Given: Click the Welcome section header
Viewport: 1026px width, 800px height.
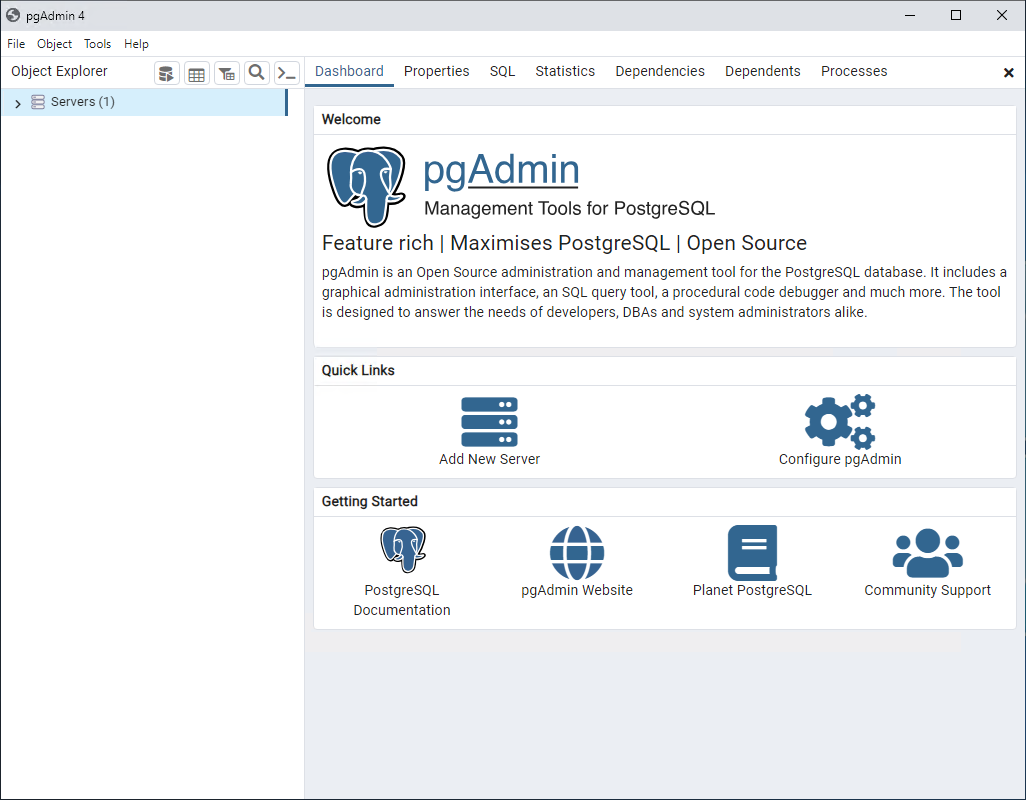Looking at the screenshot, I should 351,120.
